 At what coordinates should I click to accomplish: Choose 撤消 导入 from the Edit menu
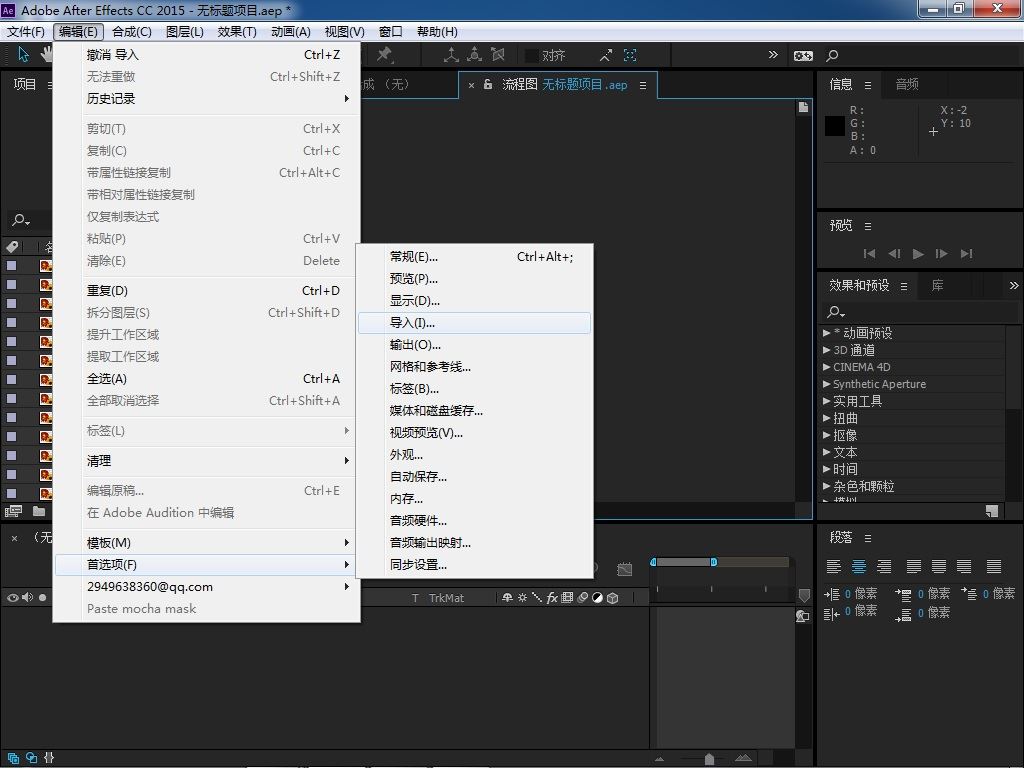(x=206, y=55)
